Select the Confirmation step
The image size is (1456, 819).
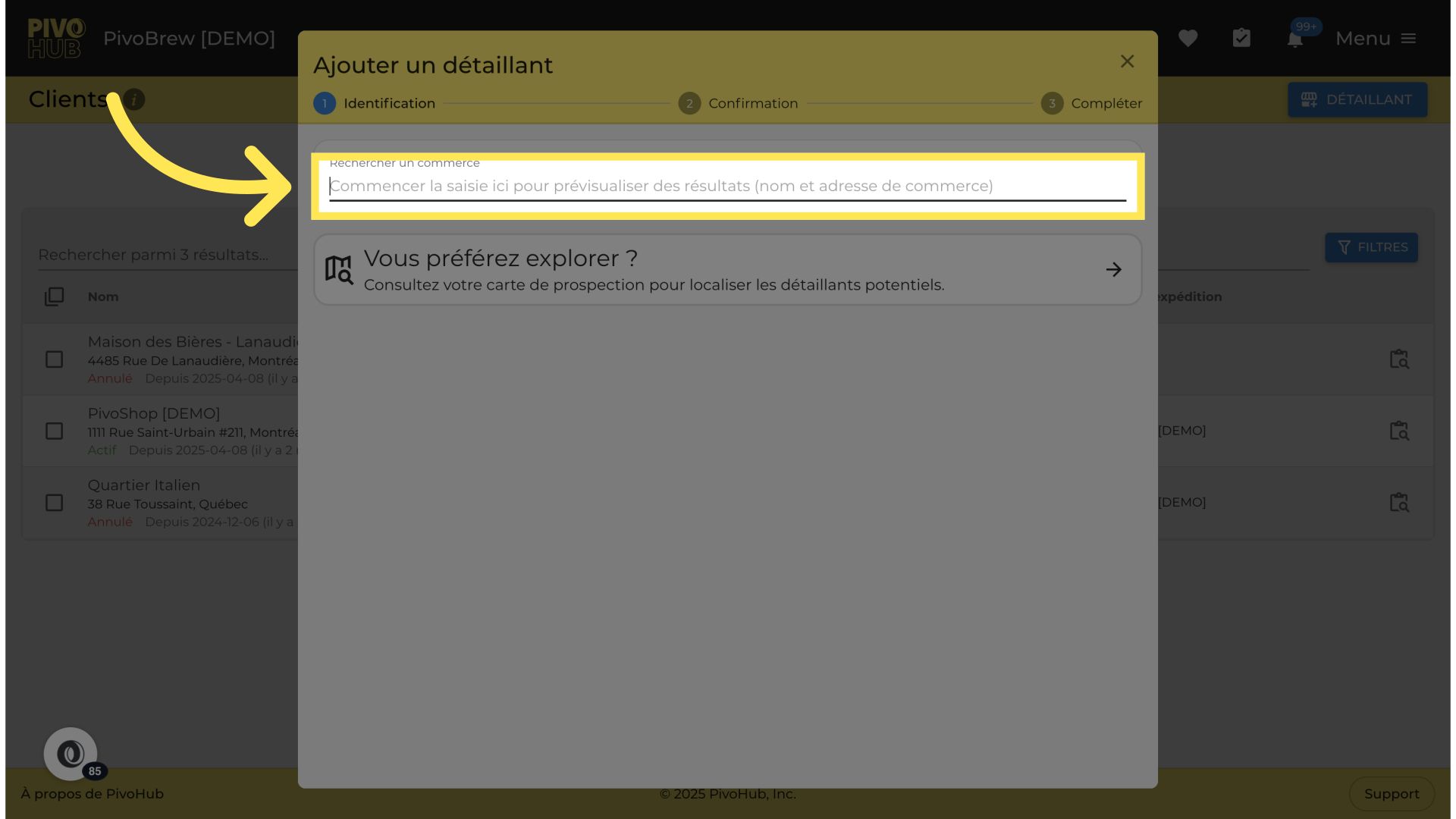tap(738, 103)
